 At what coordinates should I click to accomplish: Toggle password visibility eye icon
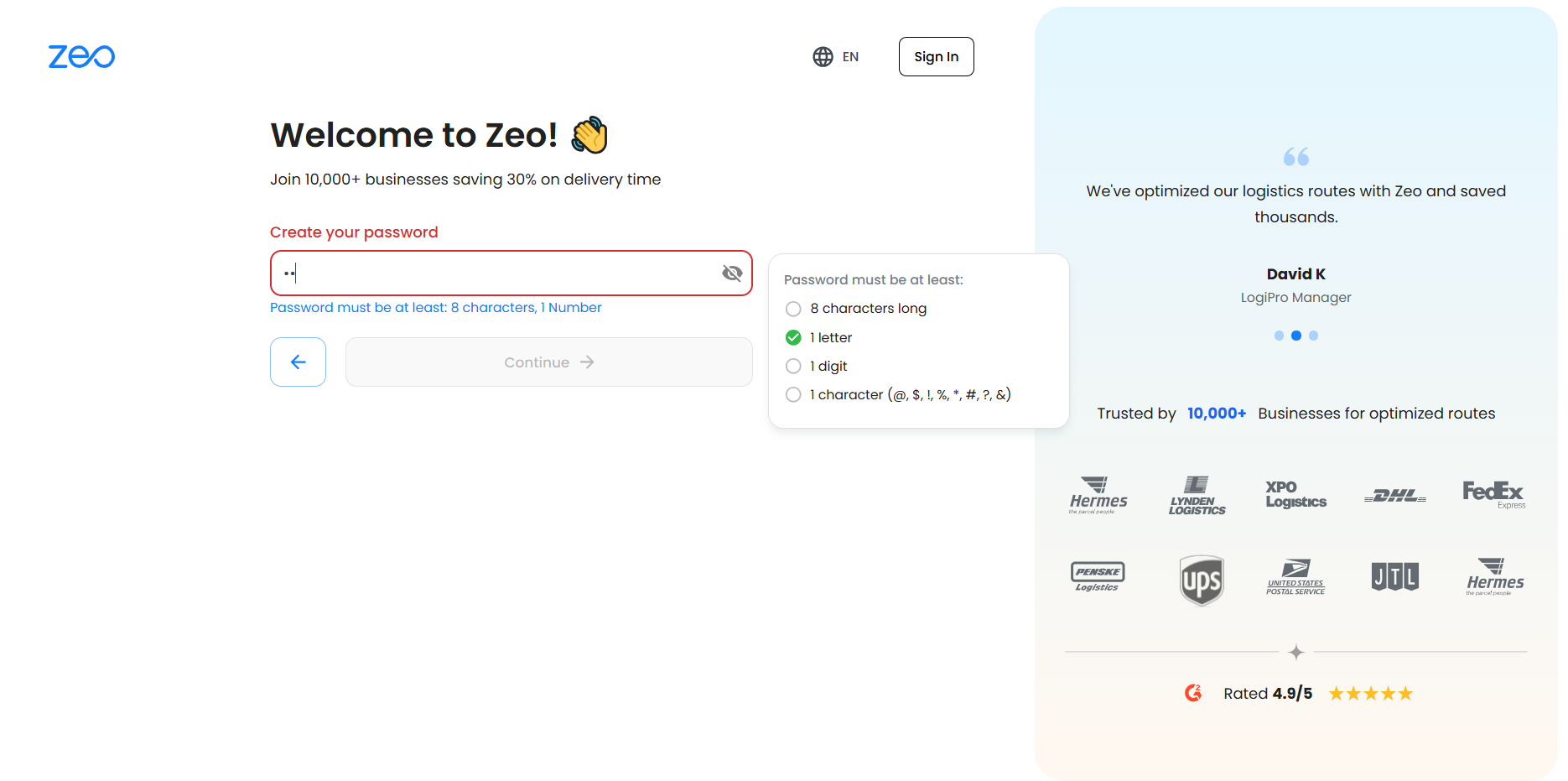pos(732,273)
